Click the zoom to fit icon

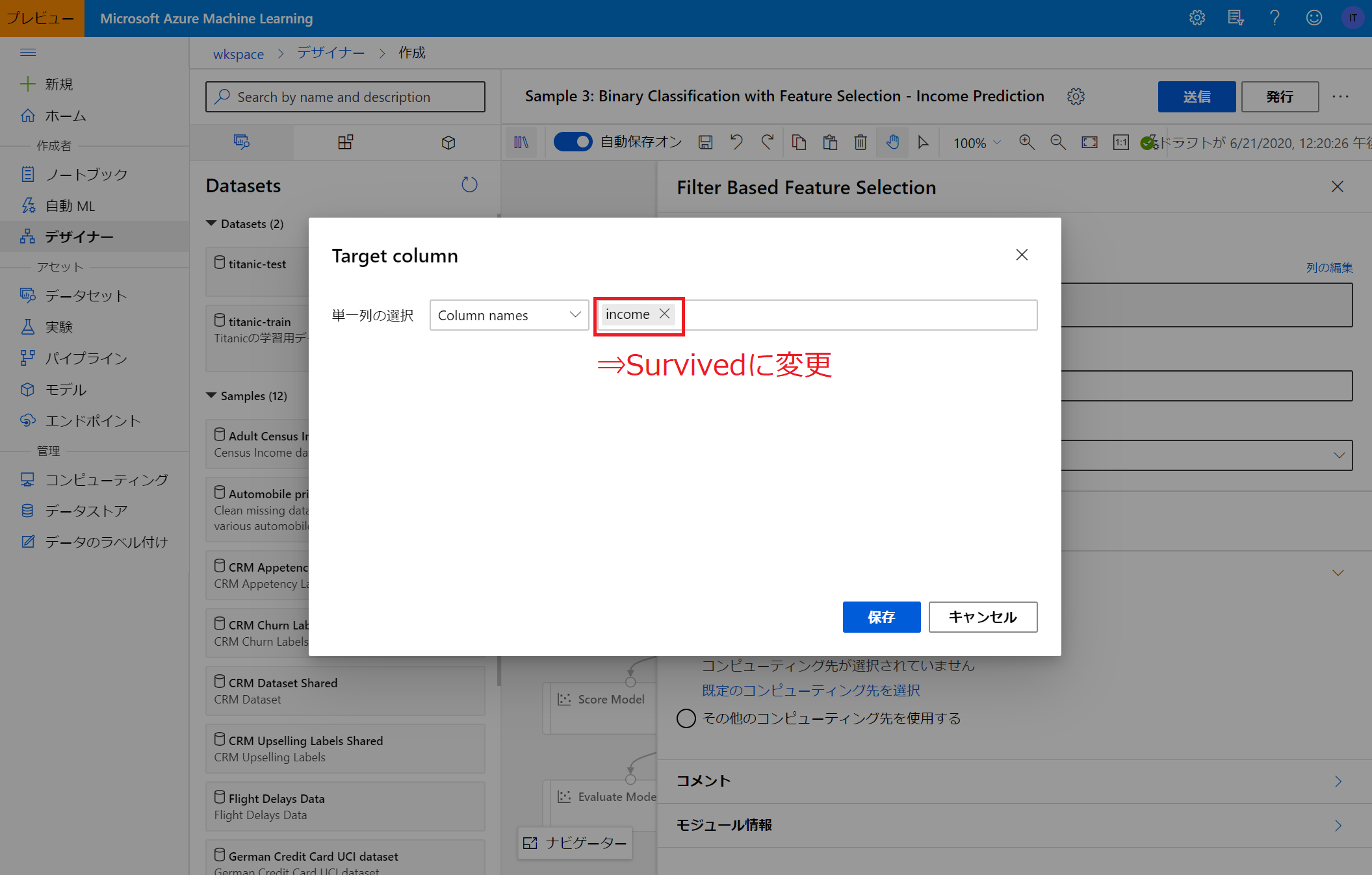tap(1089, 142)
